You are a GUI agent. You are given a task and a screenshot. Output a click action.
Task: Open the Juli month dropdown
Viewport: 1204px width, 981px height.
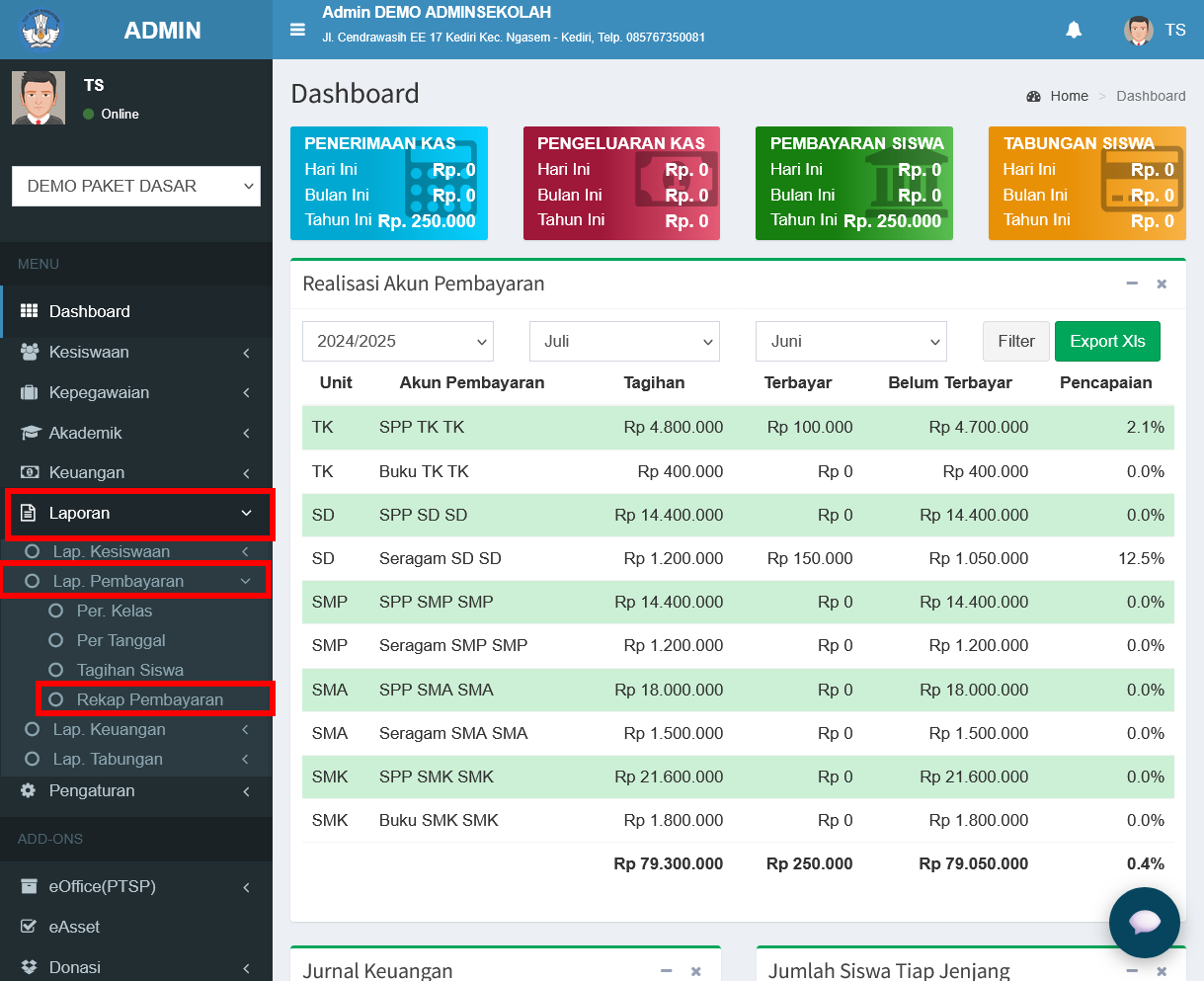pos(624,341)
